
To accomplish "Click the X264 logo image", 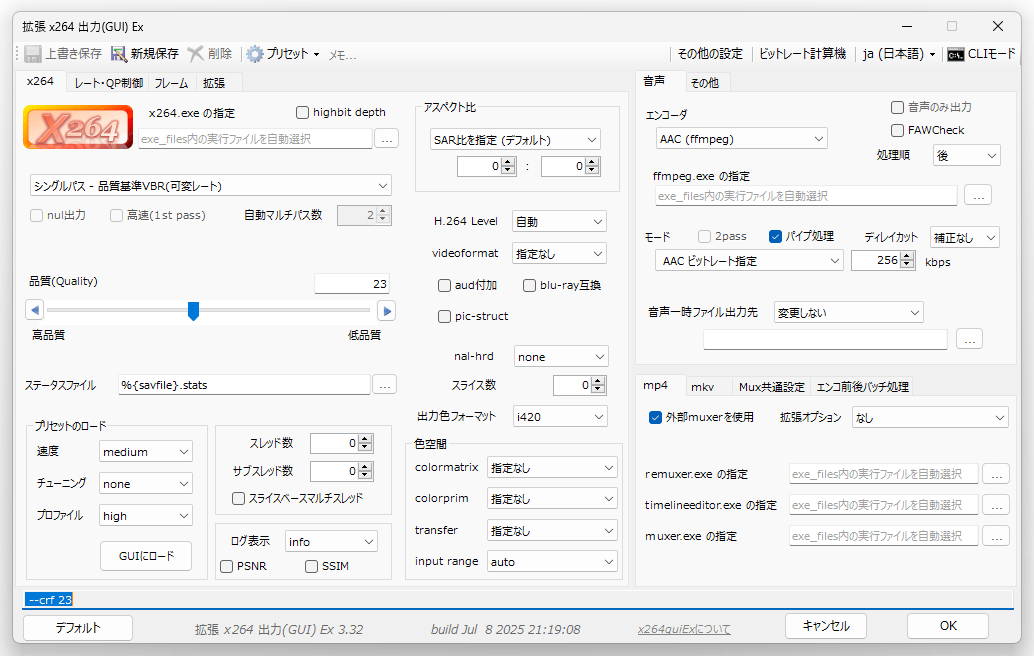I will [78, 128].
